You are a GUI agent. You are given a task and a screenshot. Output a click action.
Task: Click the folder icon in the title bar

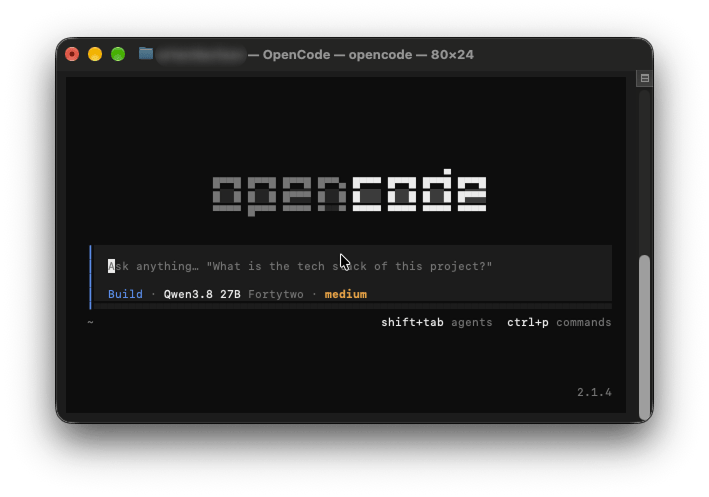coord(146,54)
